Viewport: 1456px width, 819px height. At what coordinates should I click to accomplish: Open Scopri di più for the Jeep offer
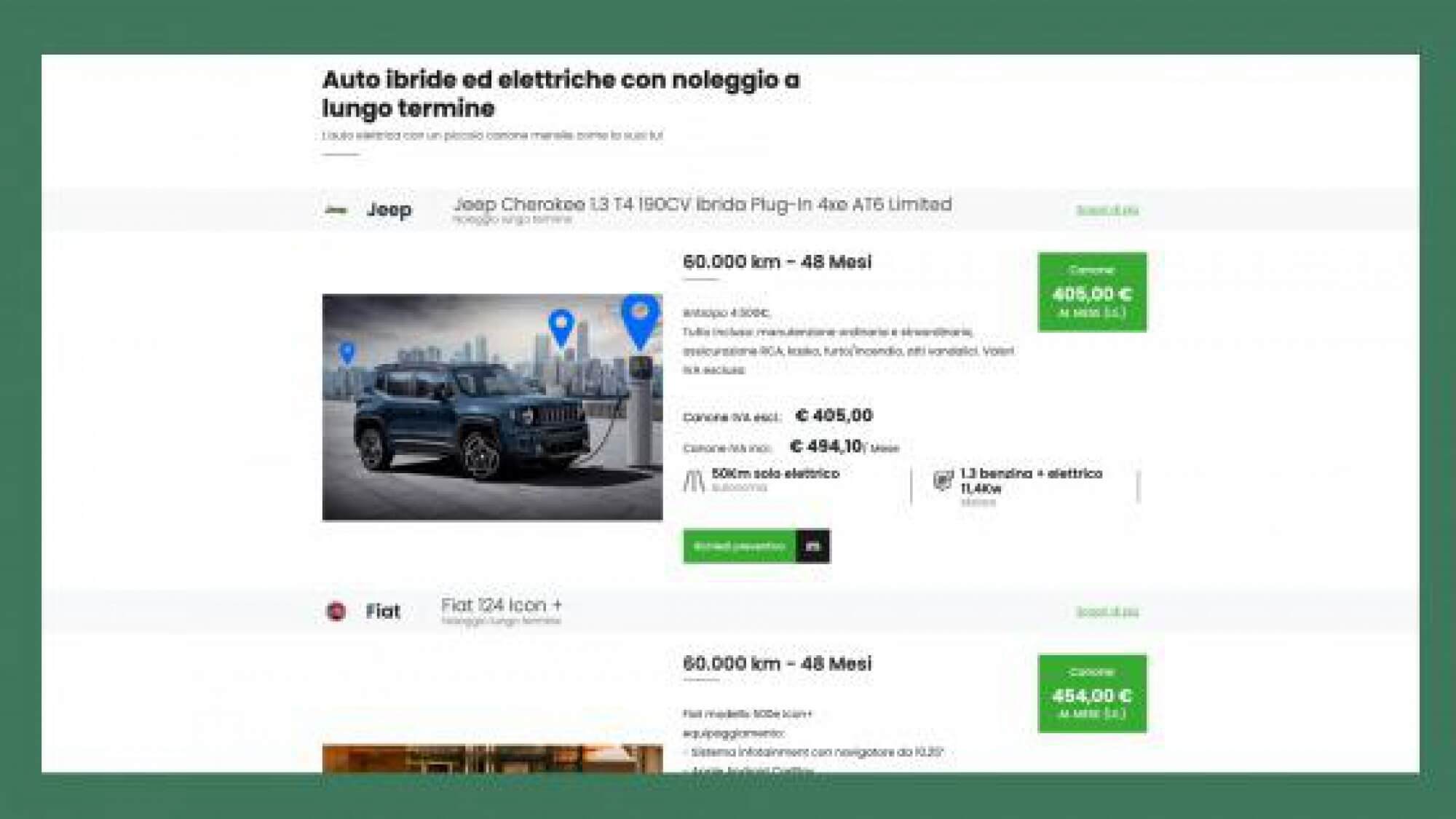click(x=1107, y=210)
